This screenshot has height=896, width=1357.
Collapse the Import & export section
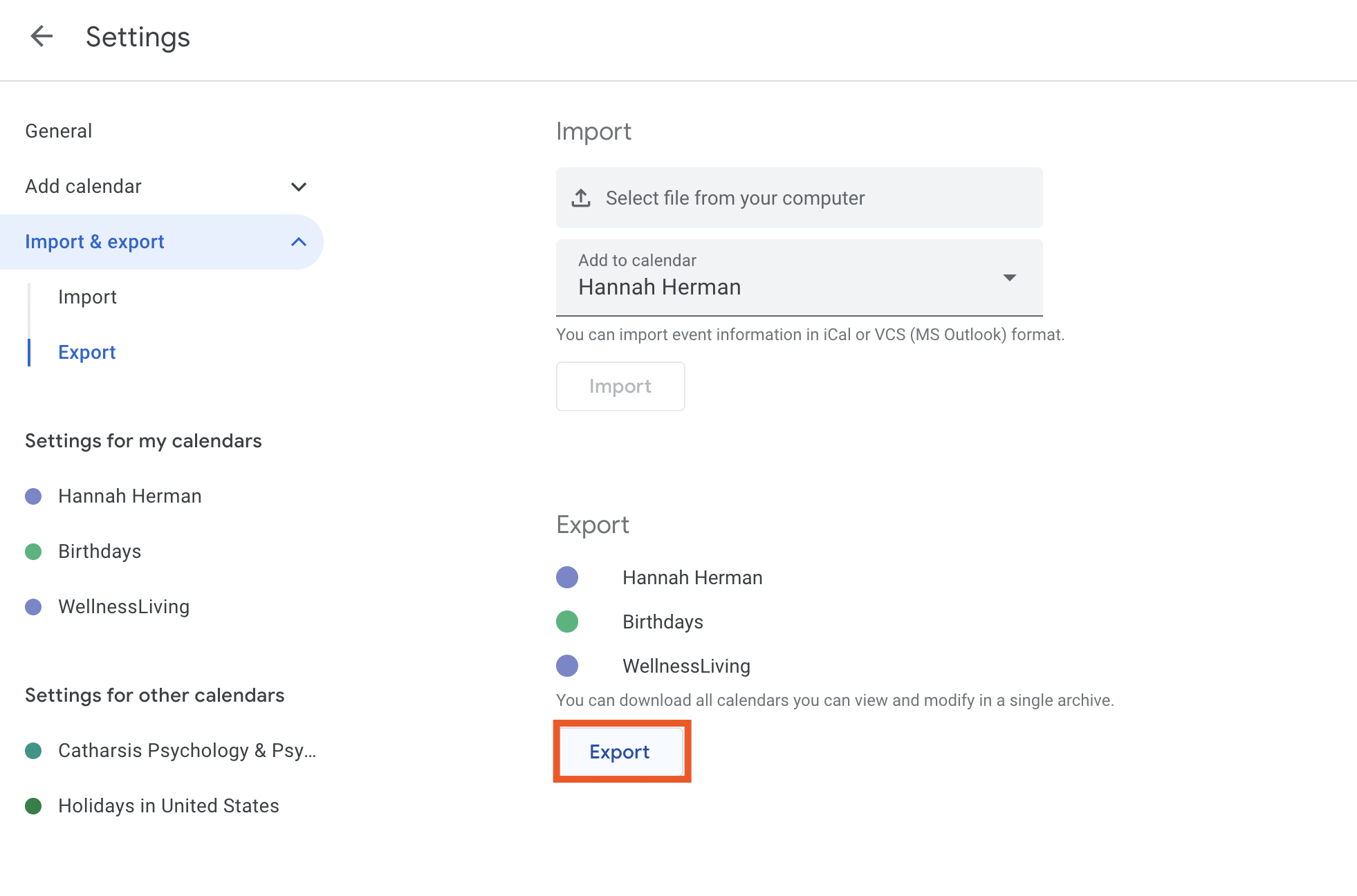click(x=298, y=242)
